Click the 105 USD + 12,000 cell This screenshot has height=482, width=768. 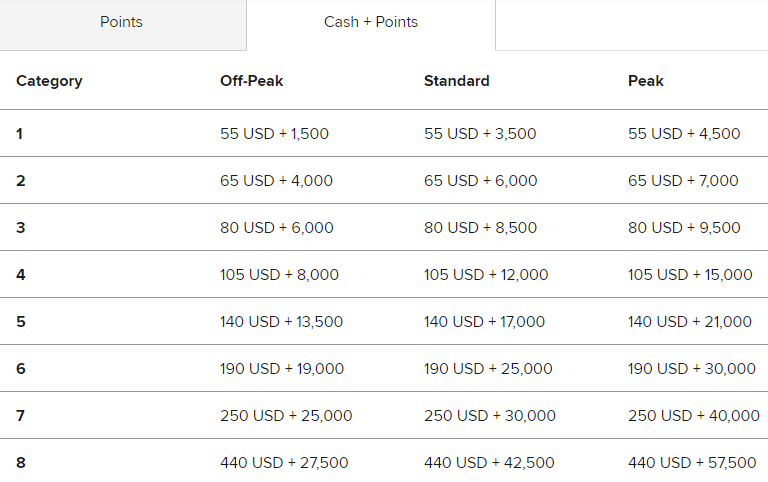click(x=486, y=275)
